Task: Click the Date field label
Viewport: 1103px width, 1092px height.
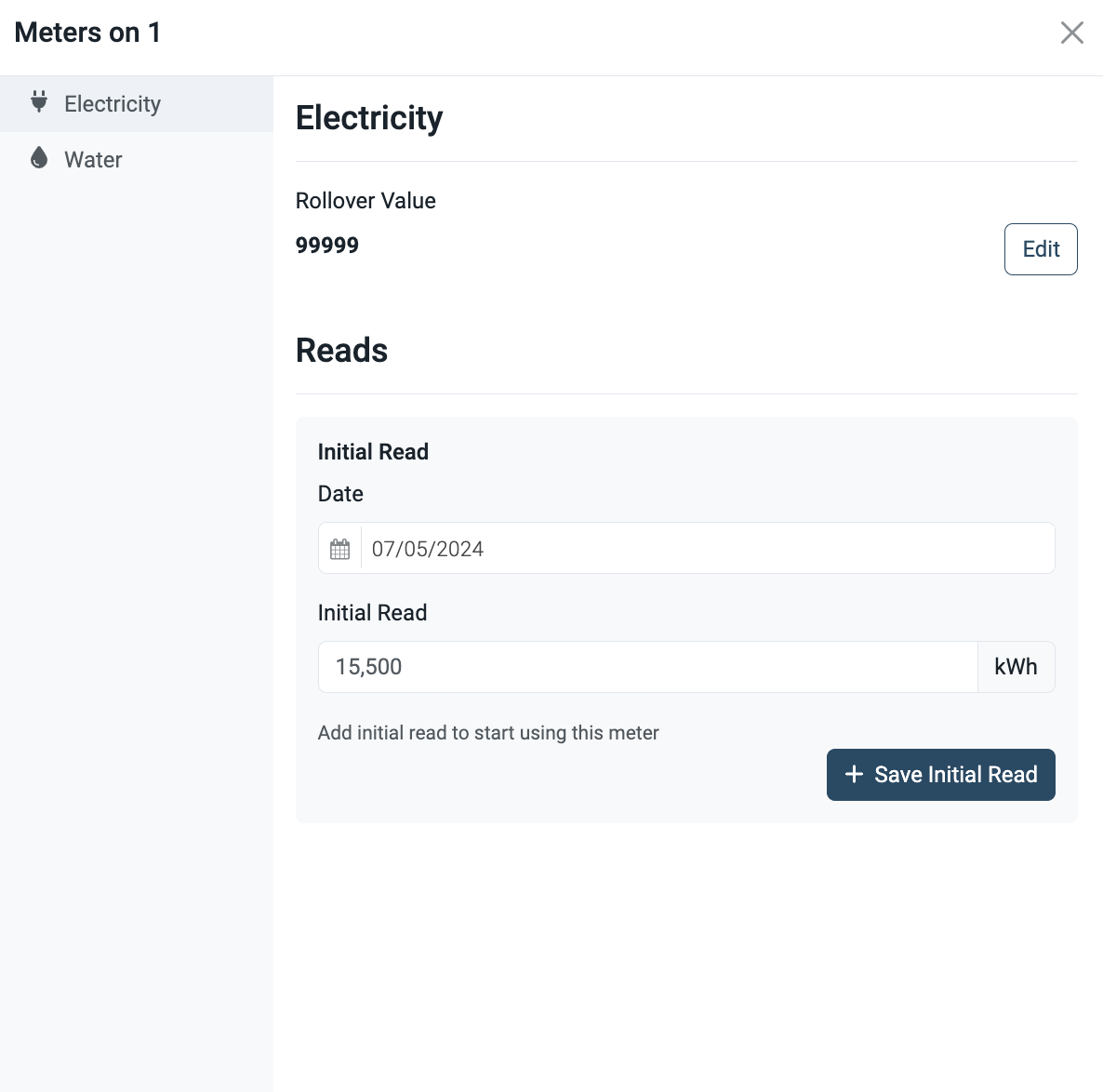Action: (340, 494)
